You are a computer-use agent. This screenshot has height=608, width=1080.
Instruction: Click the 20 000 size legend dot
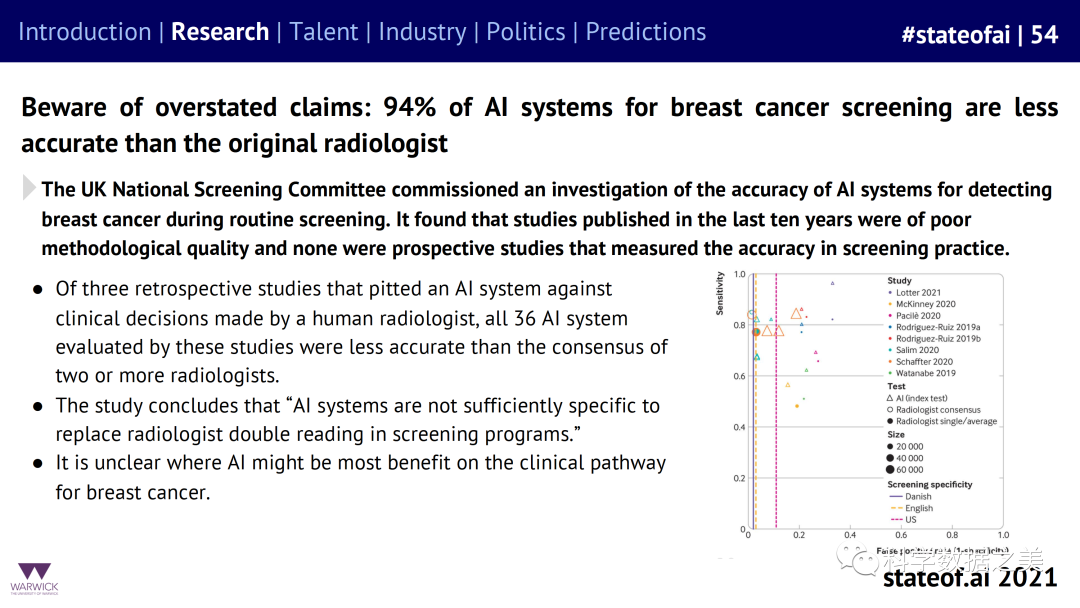coord(891,446)
